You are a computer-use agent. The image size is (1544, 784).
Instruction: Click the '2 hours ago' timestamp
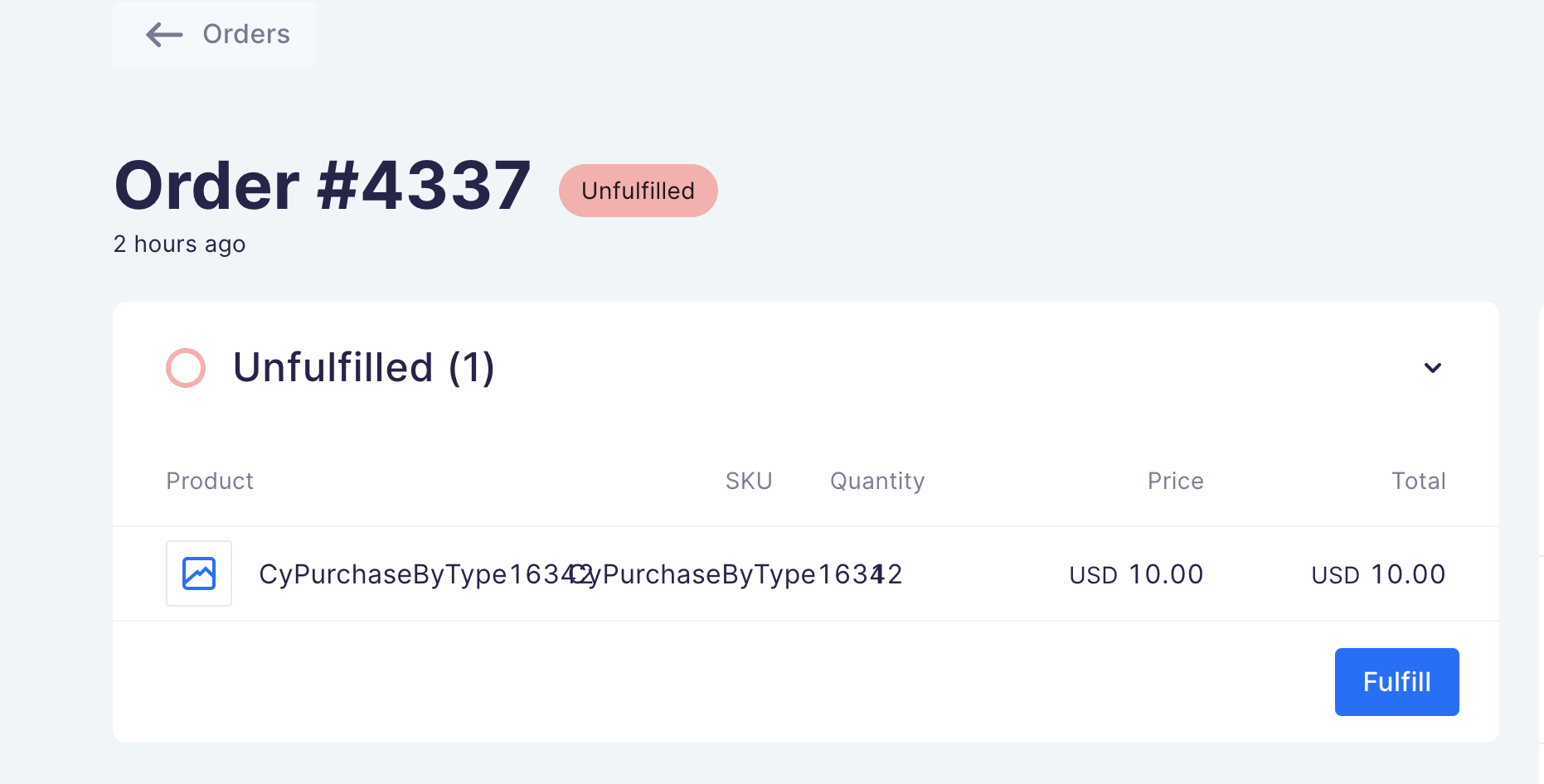coord(179,244)
